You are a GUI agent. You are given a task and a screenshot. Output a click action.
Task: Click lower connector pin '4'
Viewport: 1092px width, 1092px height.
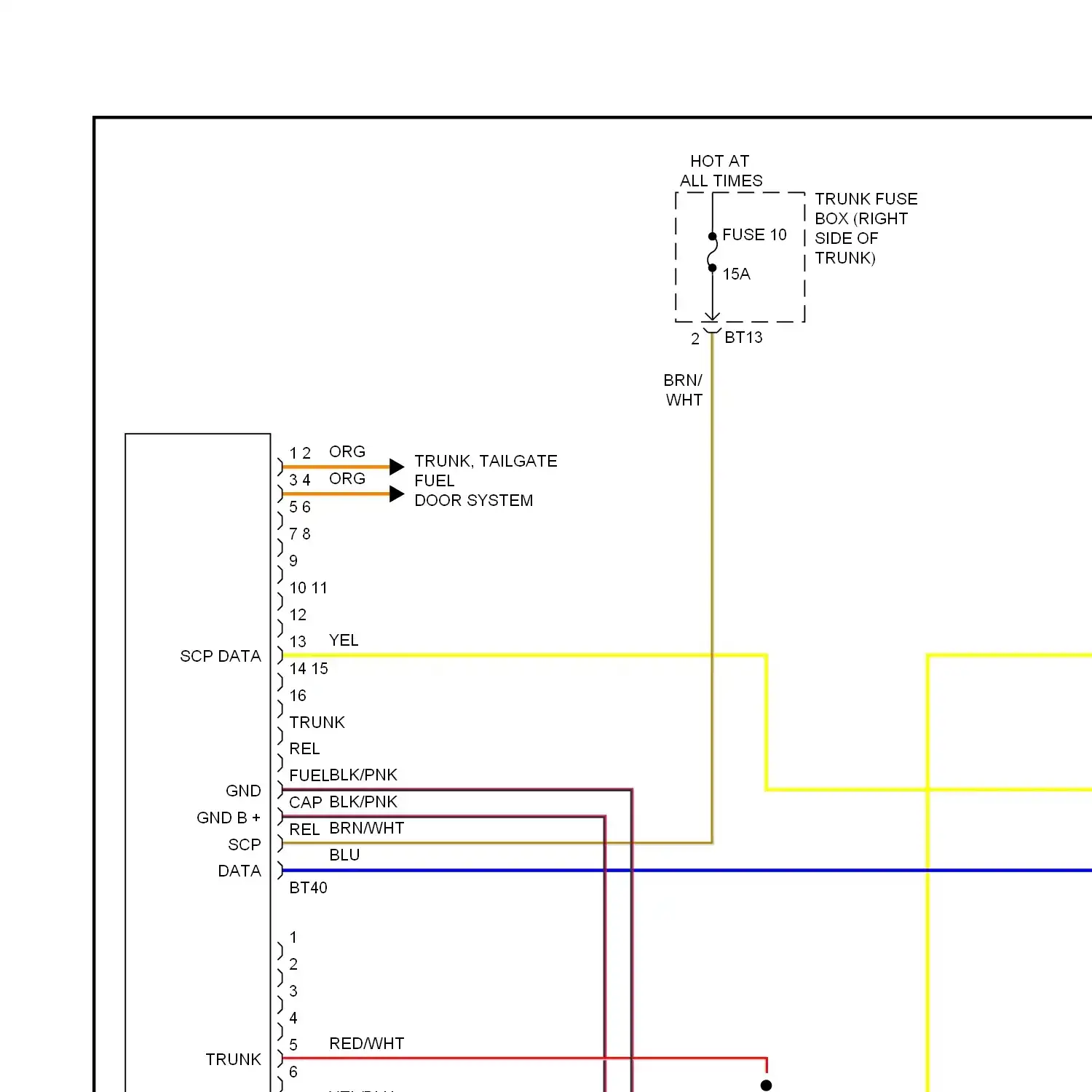(293, 1018)
